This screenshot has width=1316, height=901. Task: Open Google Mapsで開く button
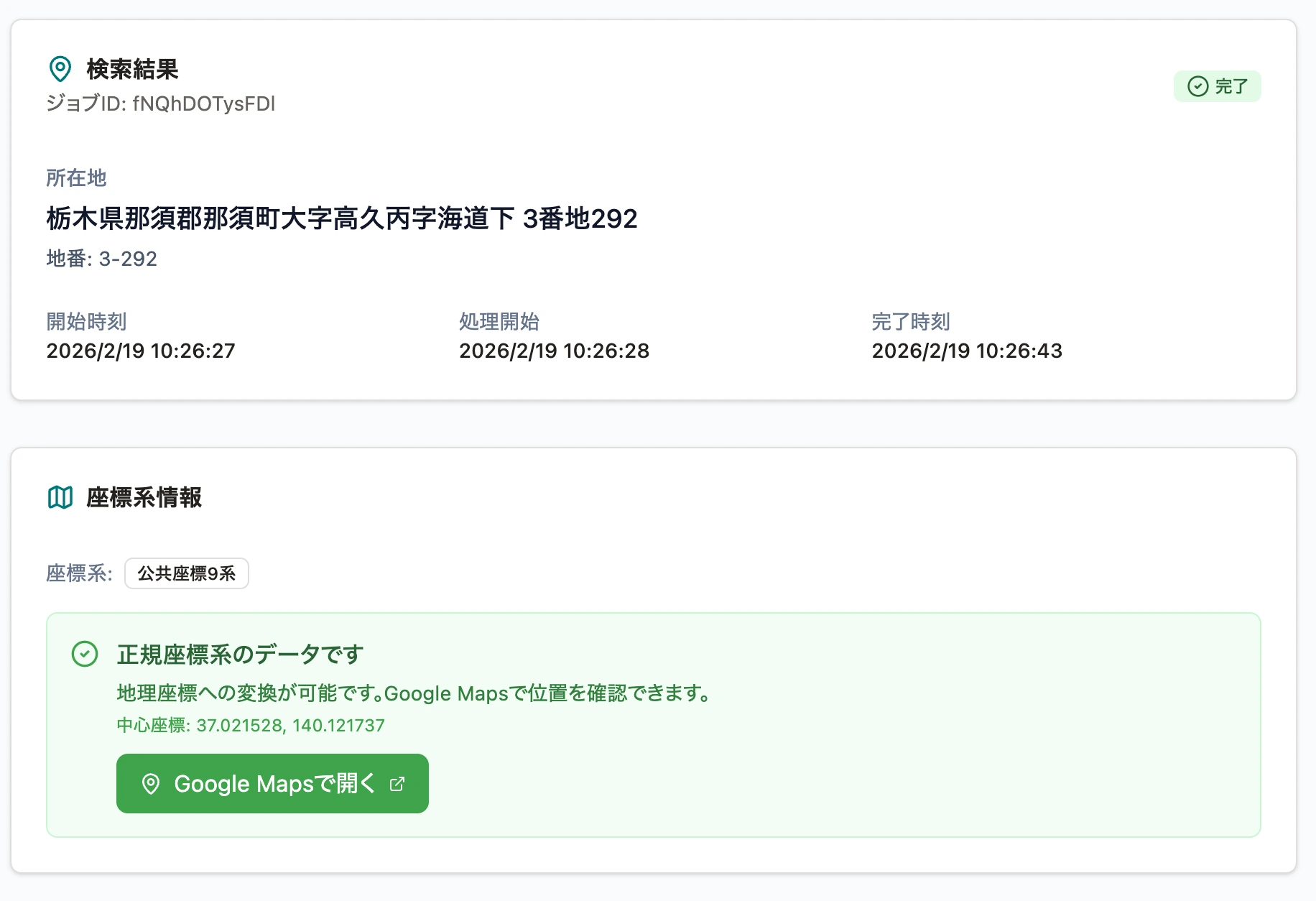(x=272, y=784)
